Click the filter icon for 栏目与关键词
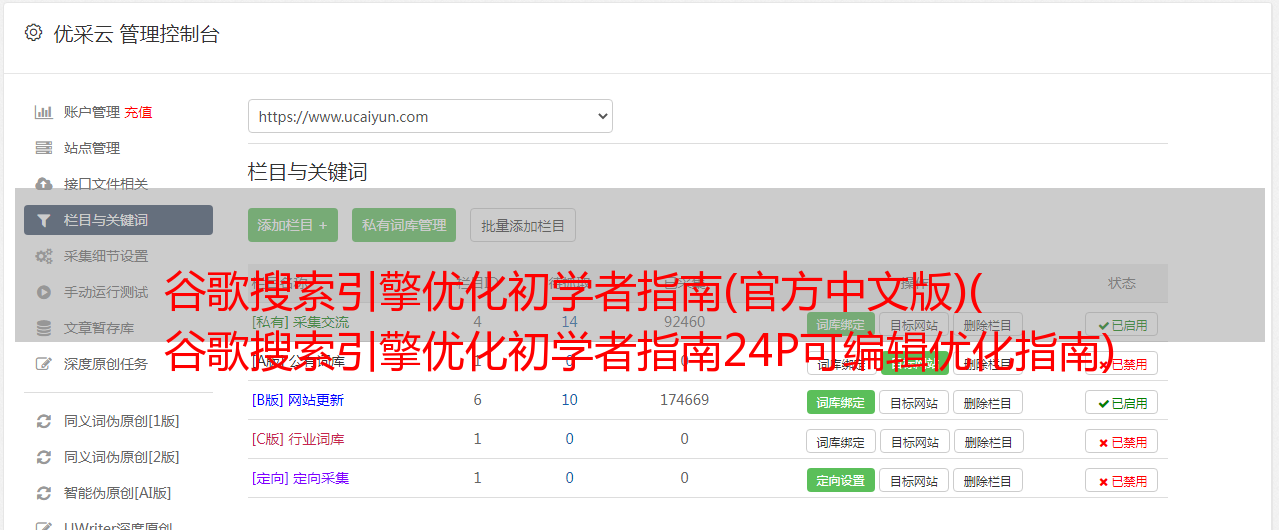The image size is (1279, 530). (x=44, y=220)
